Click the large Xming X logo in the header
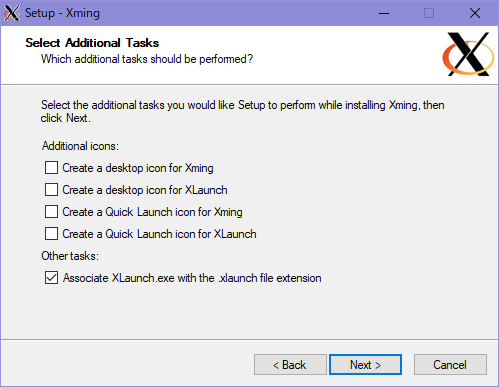This screenshot has width=499, height=387. point(468,54)
